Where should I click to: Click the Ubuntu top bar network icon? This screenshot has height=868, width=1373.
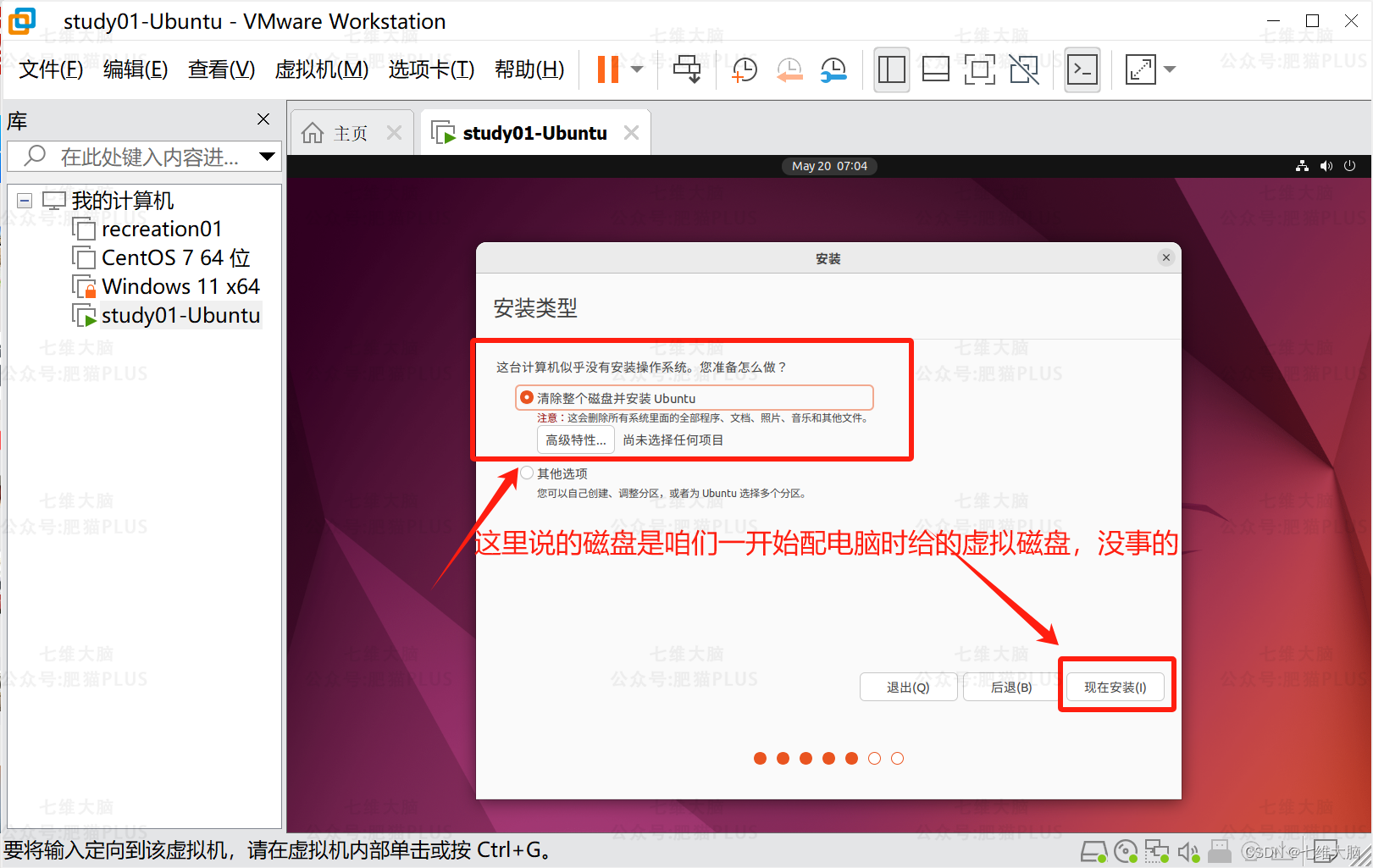1302,166
